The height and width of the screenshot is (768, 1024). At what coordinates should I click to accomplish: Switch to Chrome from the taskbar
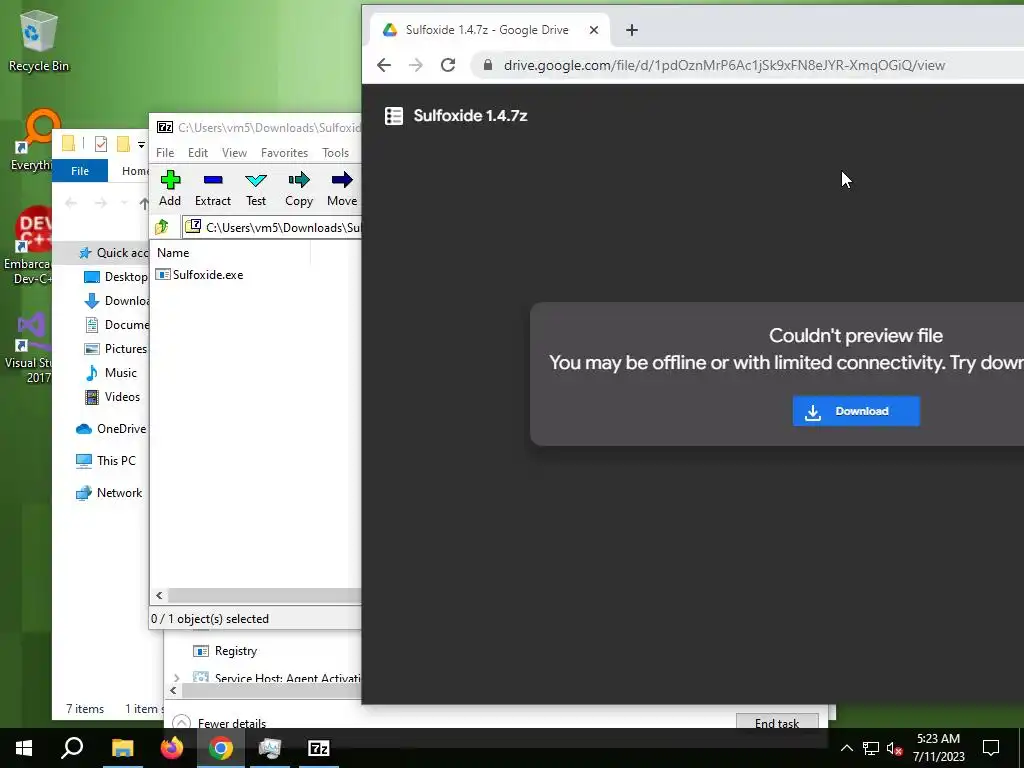(221, 748)
